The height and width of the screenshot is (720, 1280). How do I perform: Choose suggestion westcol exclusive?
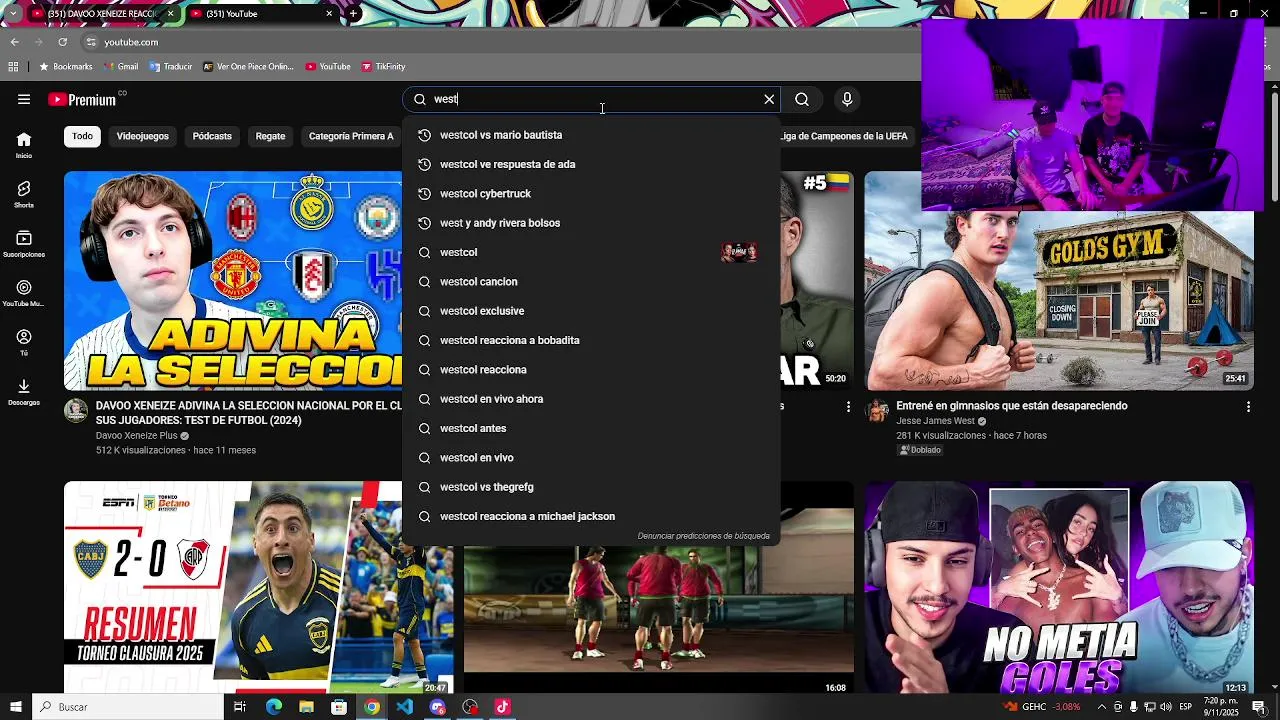click(x=591, y=311)
